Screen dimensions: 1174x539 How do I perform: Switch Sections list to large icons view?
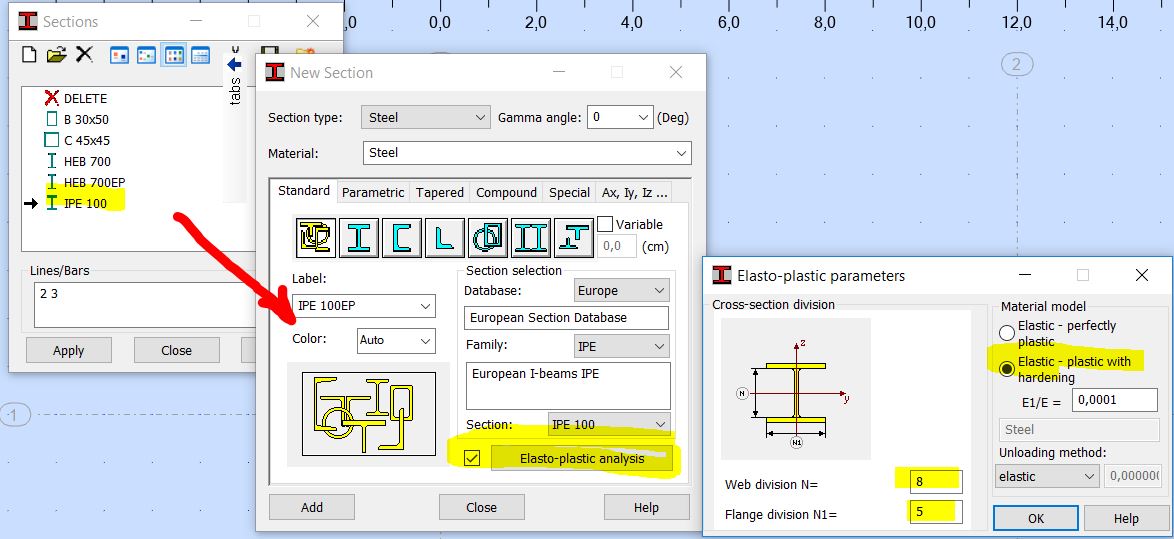point(120,55)
